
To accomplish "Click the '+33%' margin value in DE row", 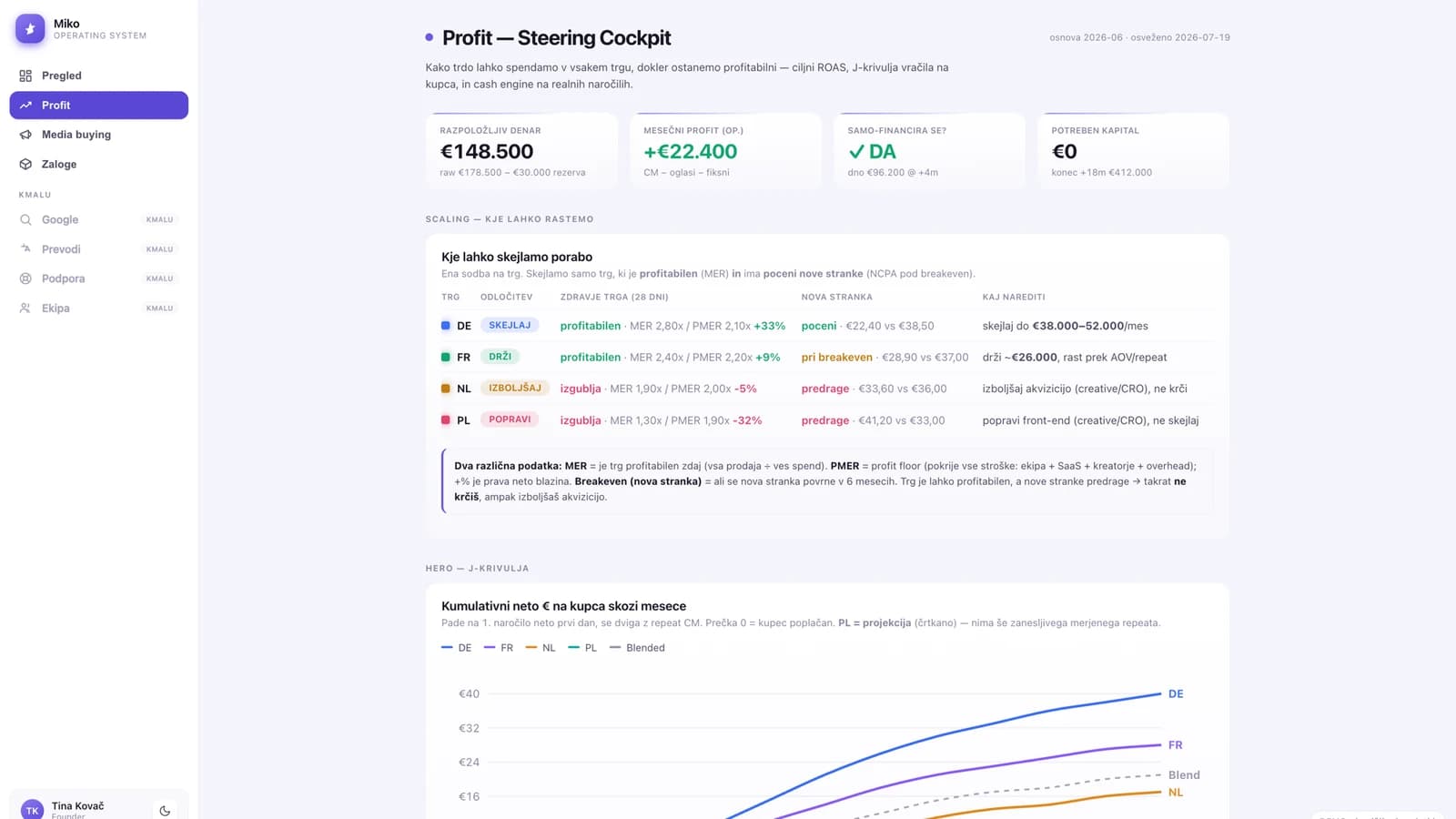I will (770, 326).
